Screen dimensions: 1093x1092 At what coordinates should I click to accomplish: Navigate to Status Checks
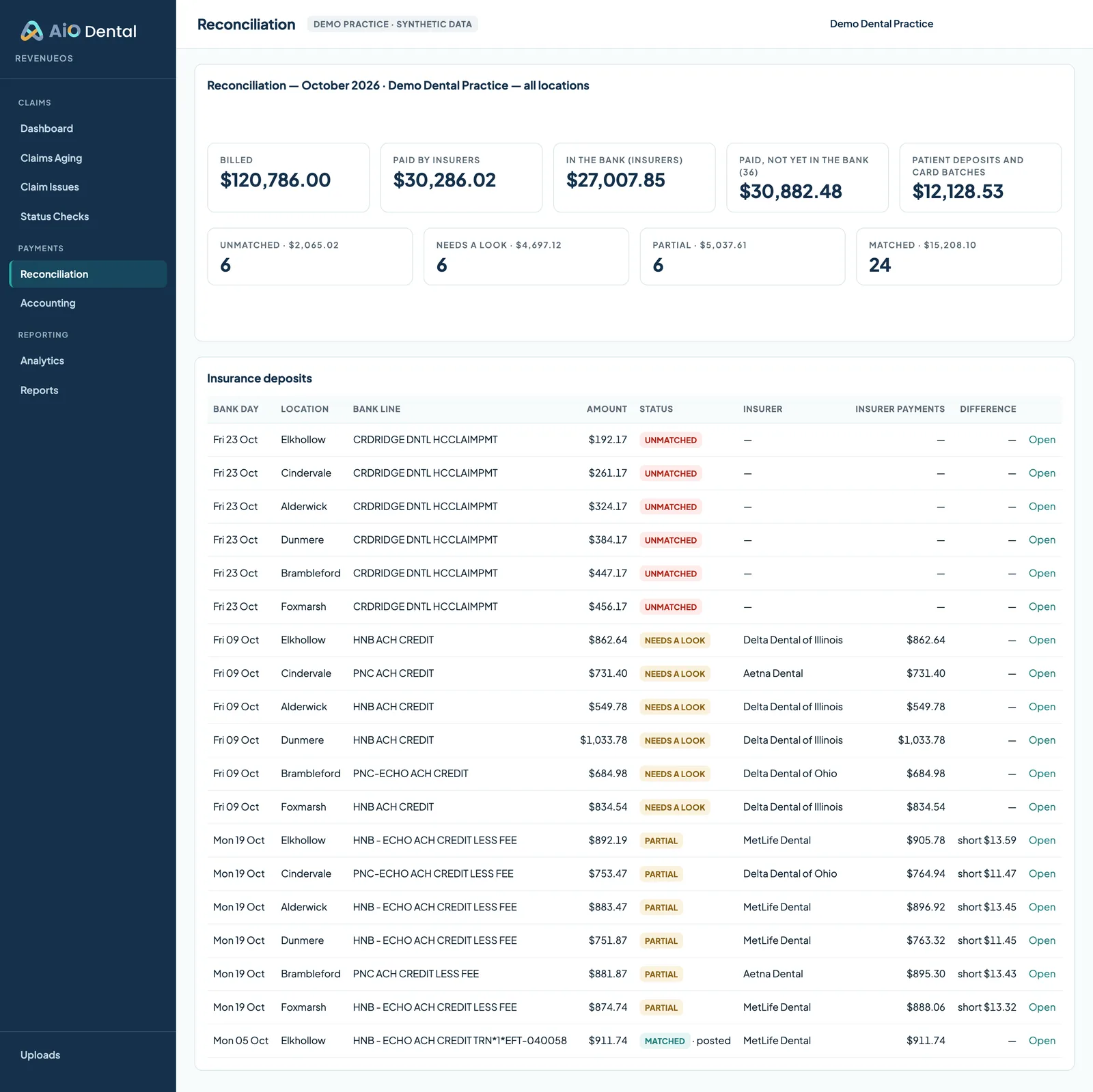[55, 216]
